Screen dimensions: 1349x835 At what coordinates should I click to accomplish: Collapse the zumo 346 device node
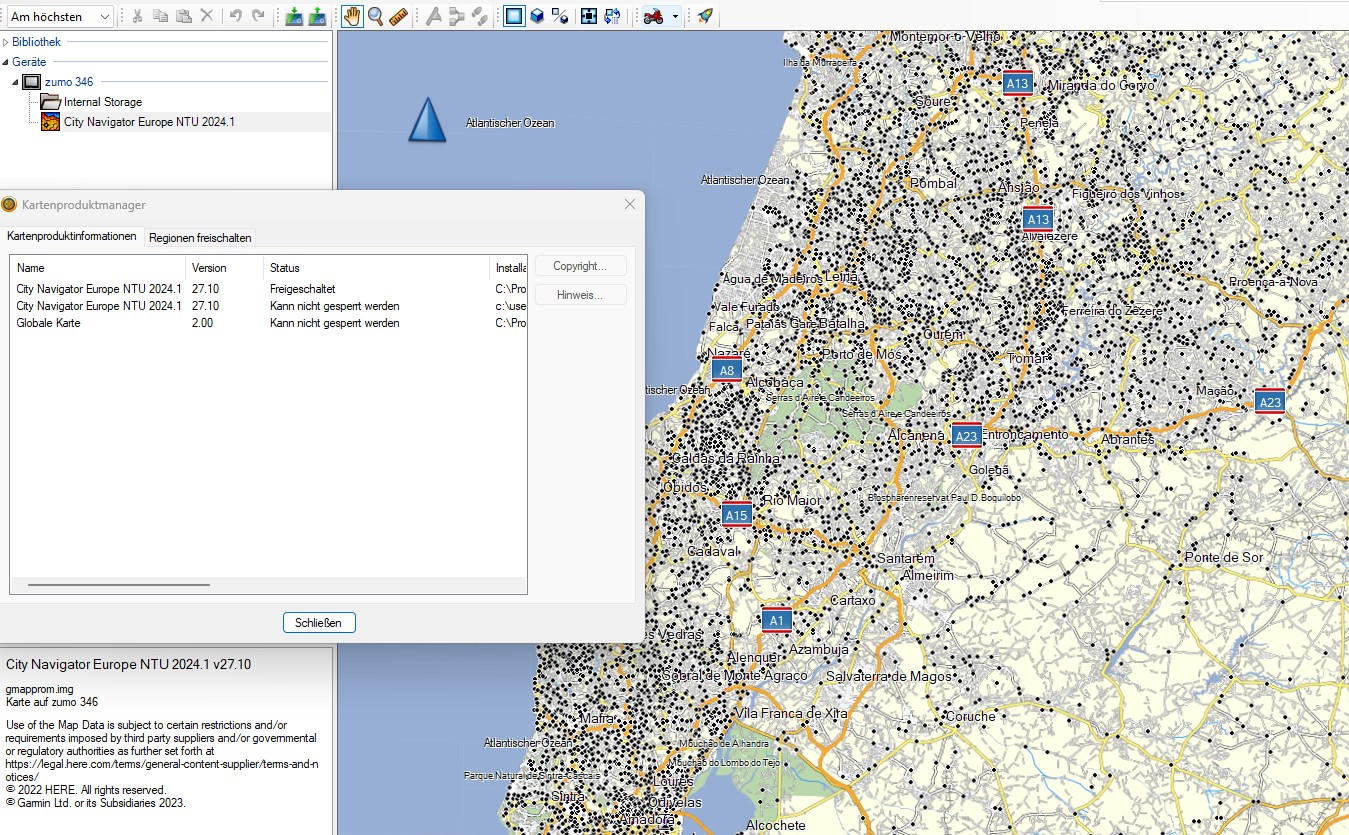[16, 82]
